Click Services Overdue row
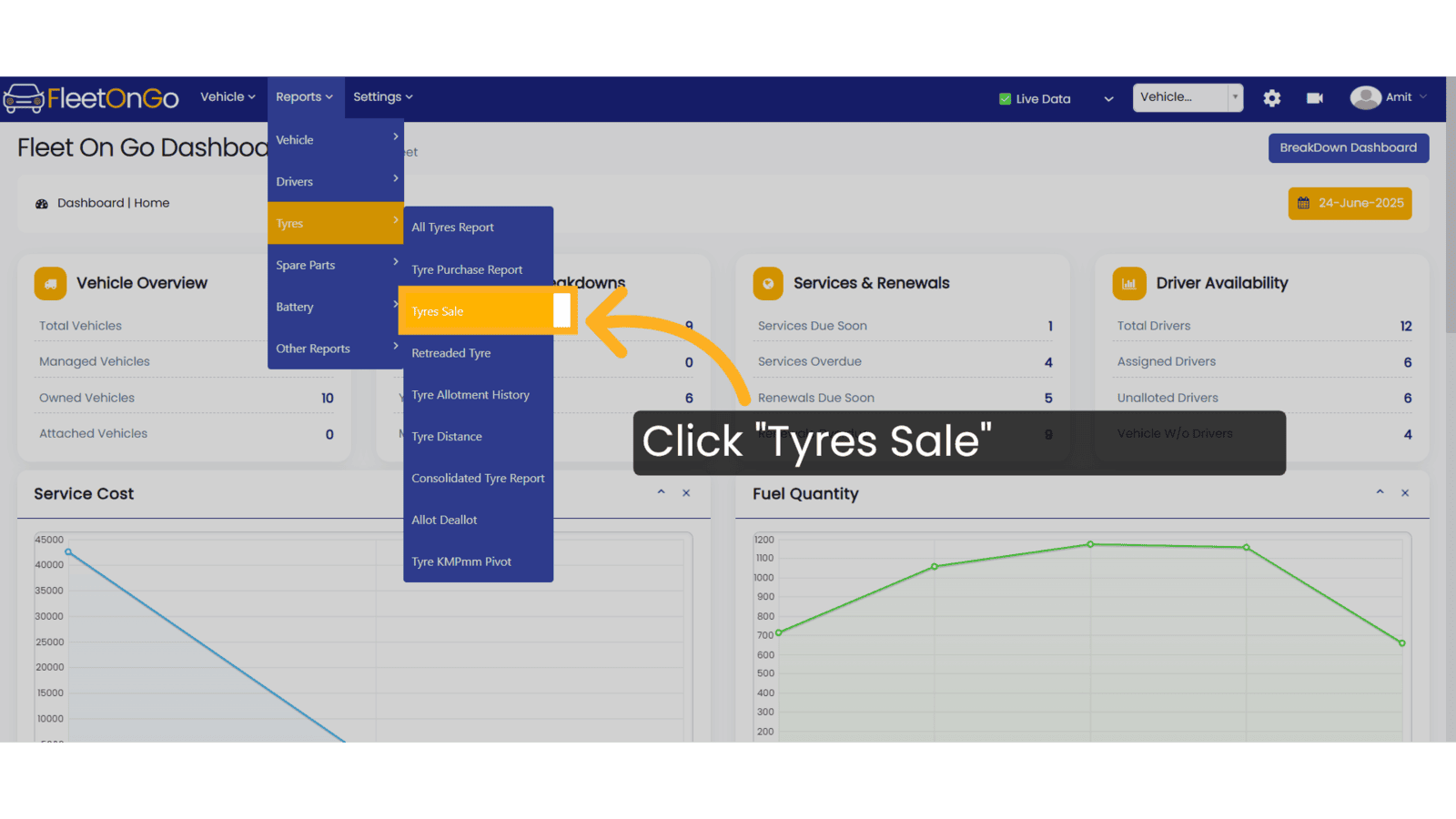Screen dimensions: 1456x819 pos(905,361)
